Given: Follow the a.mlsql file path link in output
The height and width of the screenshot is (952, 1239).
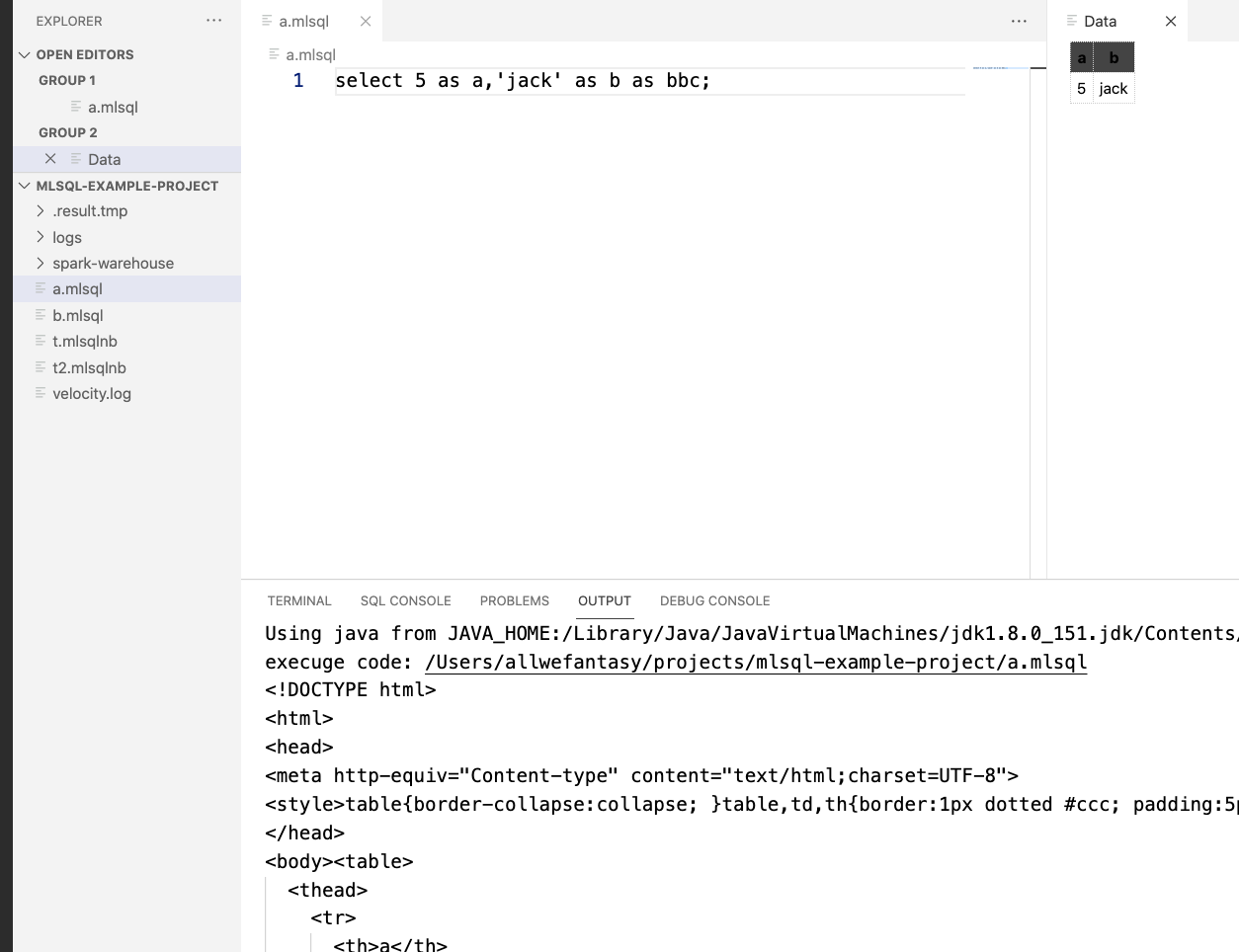Looking at the screenshot, I should (756, 662).
